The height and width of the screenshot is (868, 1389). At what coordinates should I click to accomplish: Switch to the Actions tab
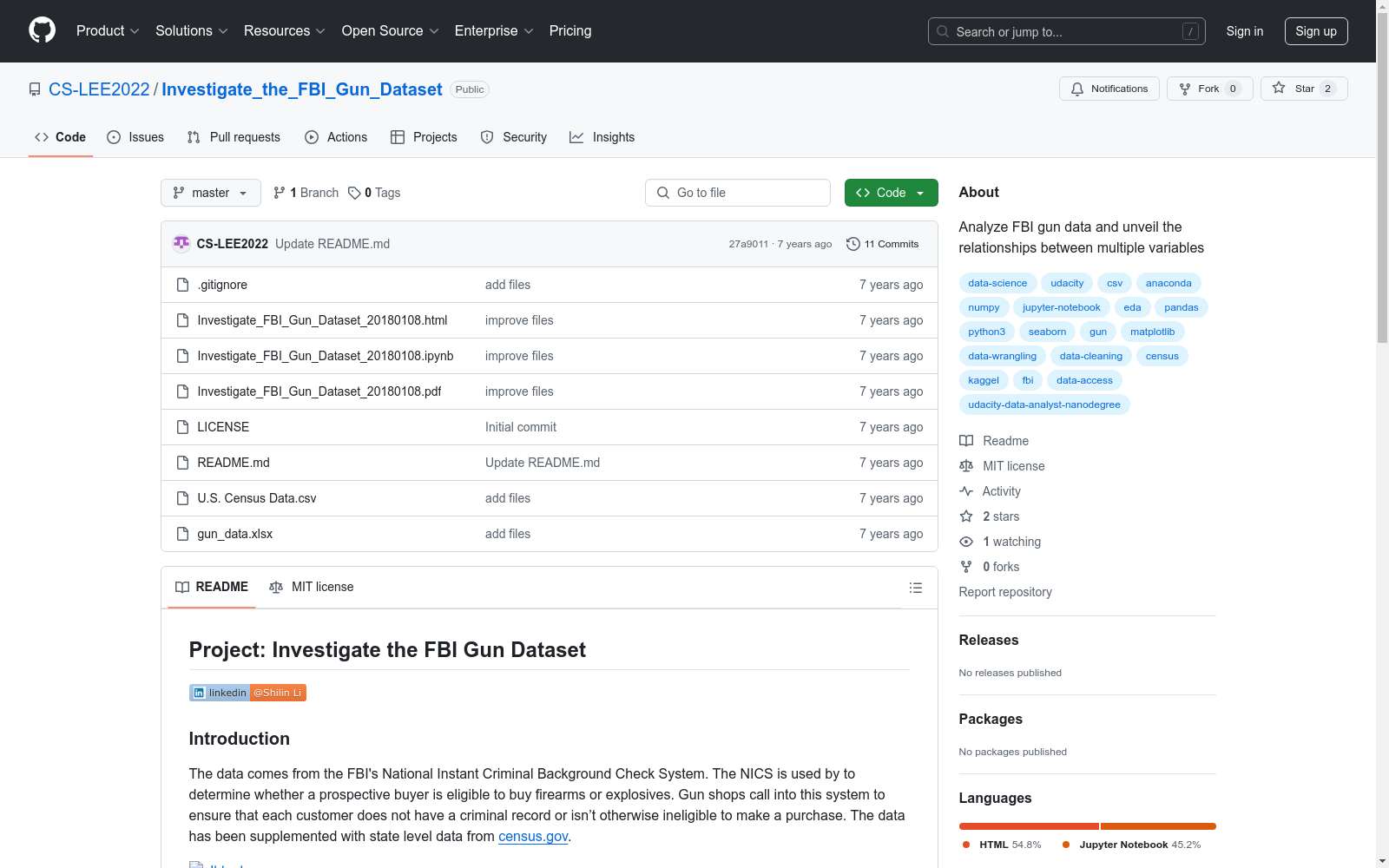(x=336, y=137)
